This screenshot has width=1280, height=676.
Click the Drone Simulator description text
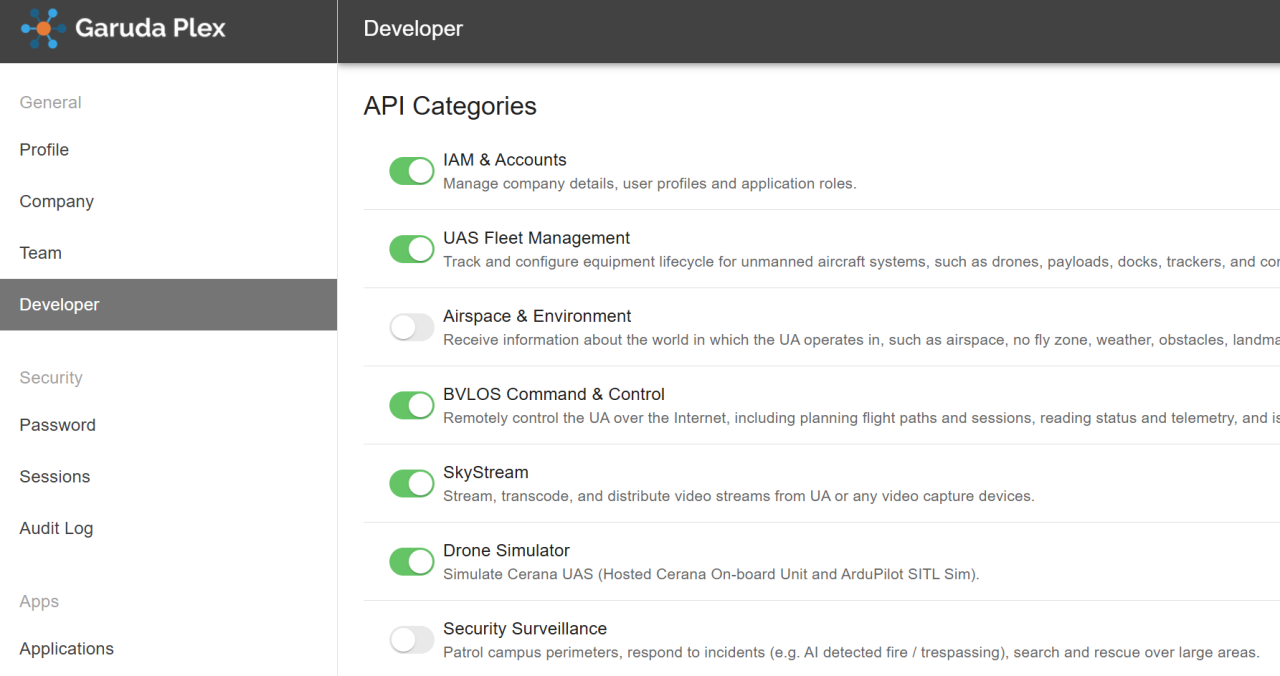pos(710,574)
